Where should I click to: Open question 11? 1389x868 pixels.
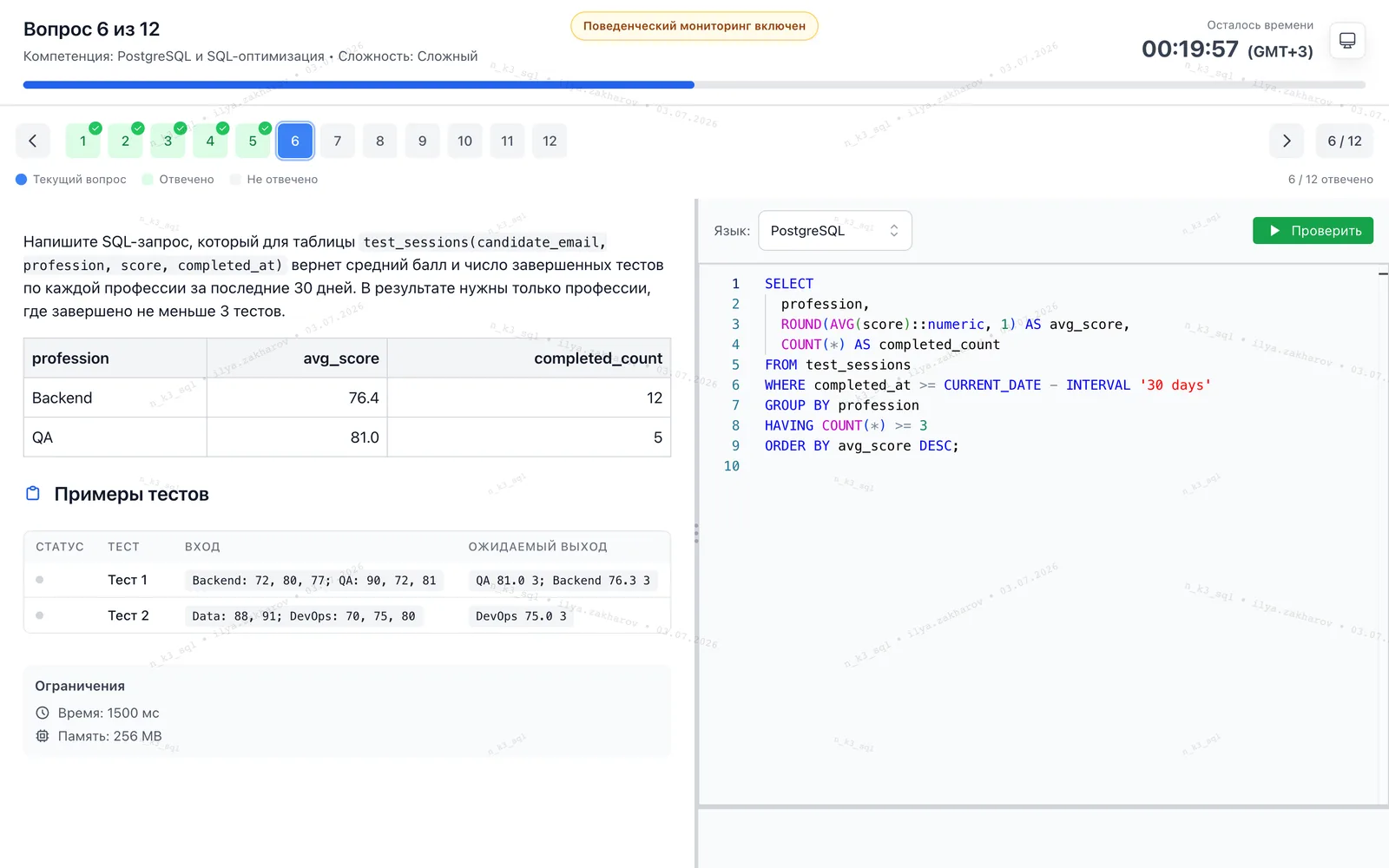click(508, 141)
